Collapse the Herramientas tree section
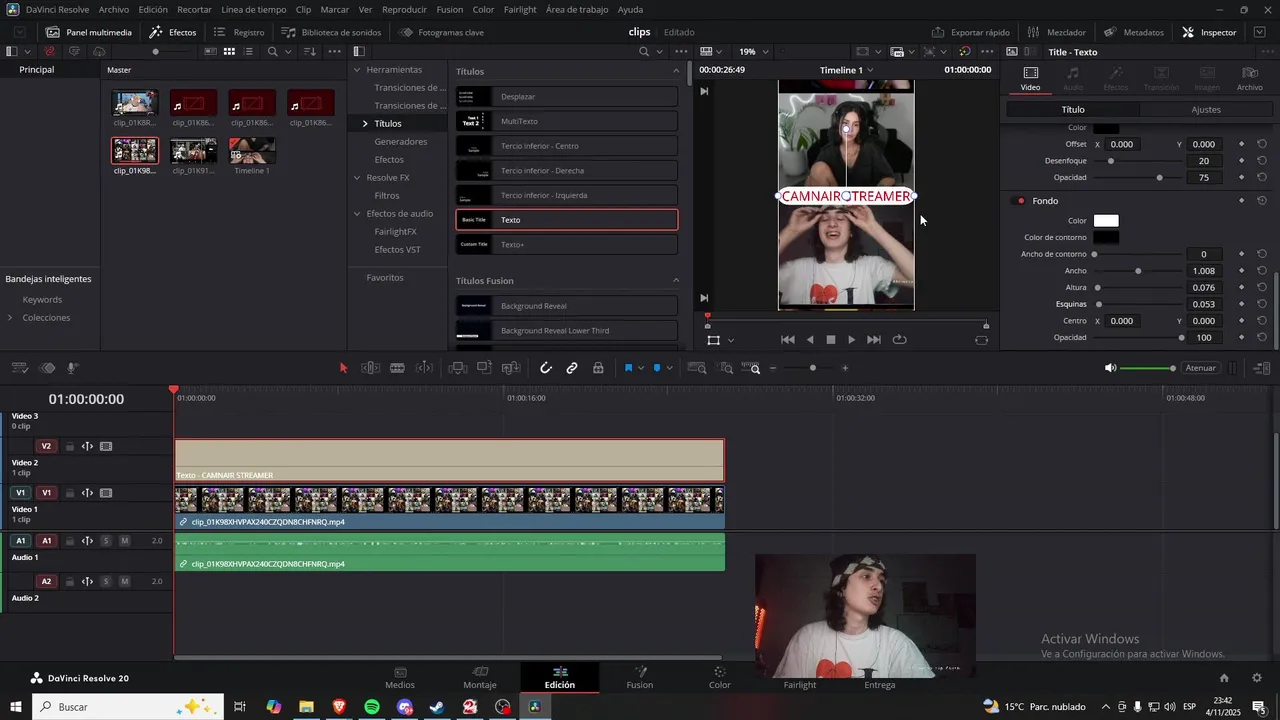The width and height of the screenshot is (1280, 720). click(357, 70)
